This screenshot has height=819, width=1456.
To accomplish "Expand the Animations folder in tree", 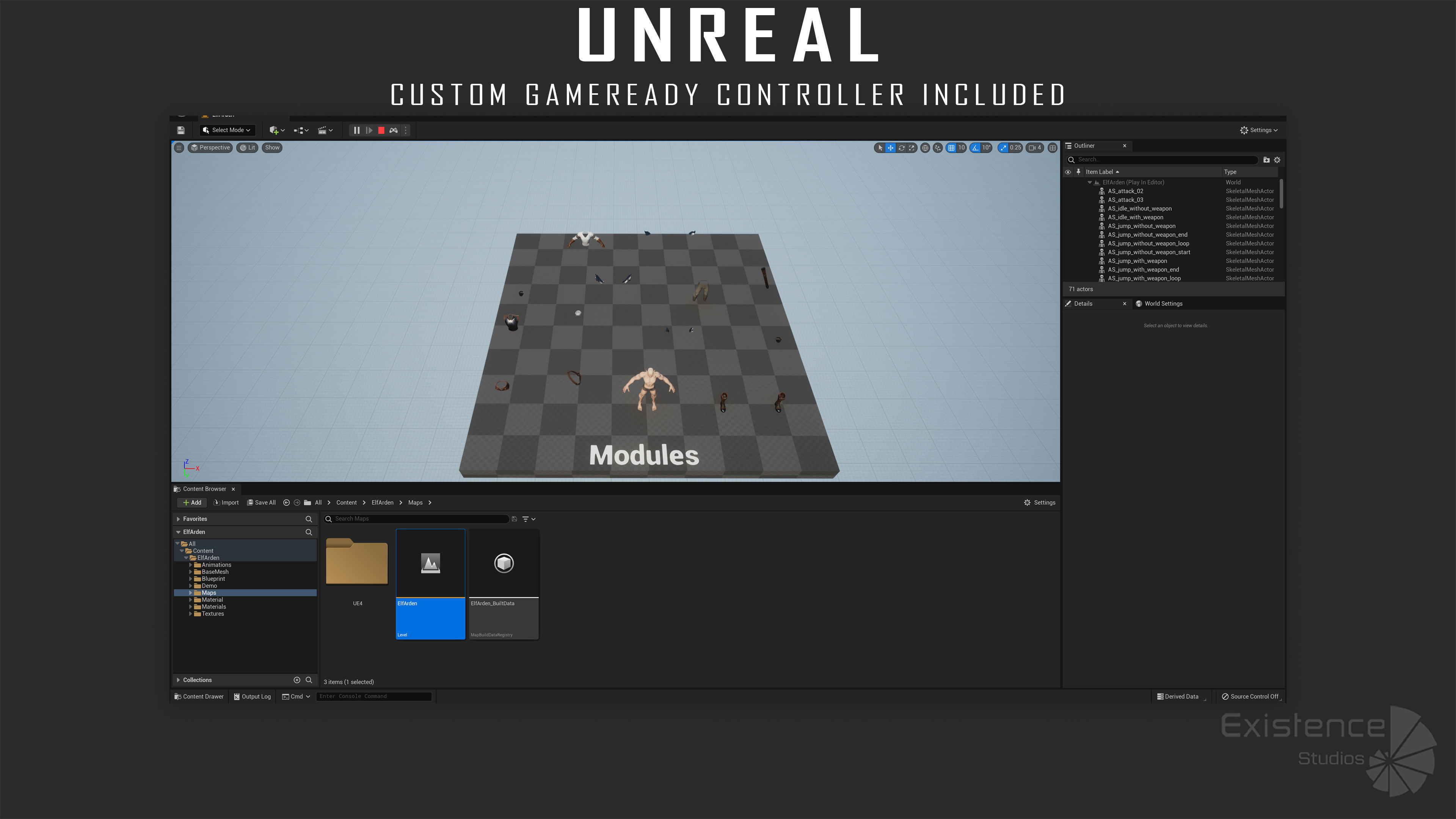I will coord(190,565).
